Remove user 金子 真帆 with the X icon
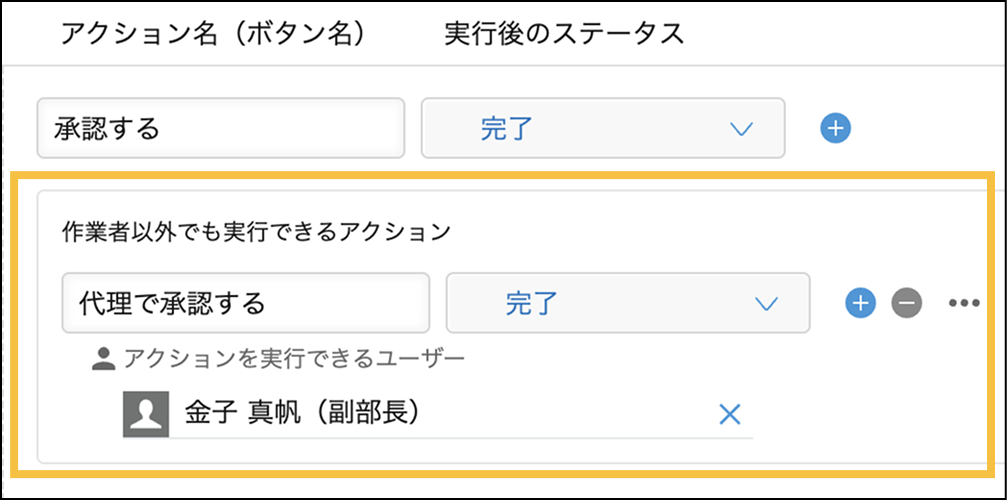The height and width of the screenshot is (500, 1007). coord(730,414)
